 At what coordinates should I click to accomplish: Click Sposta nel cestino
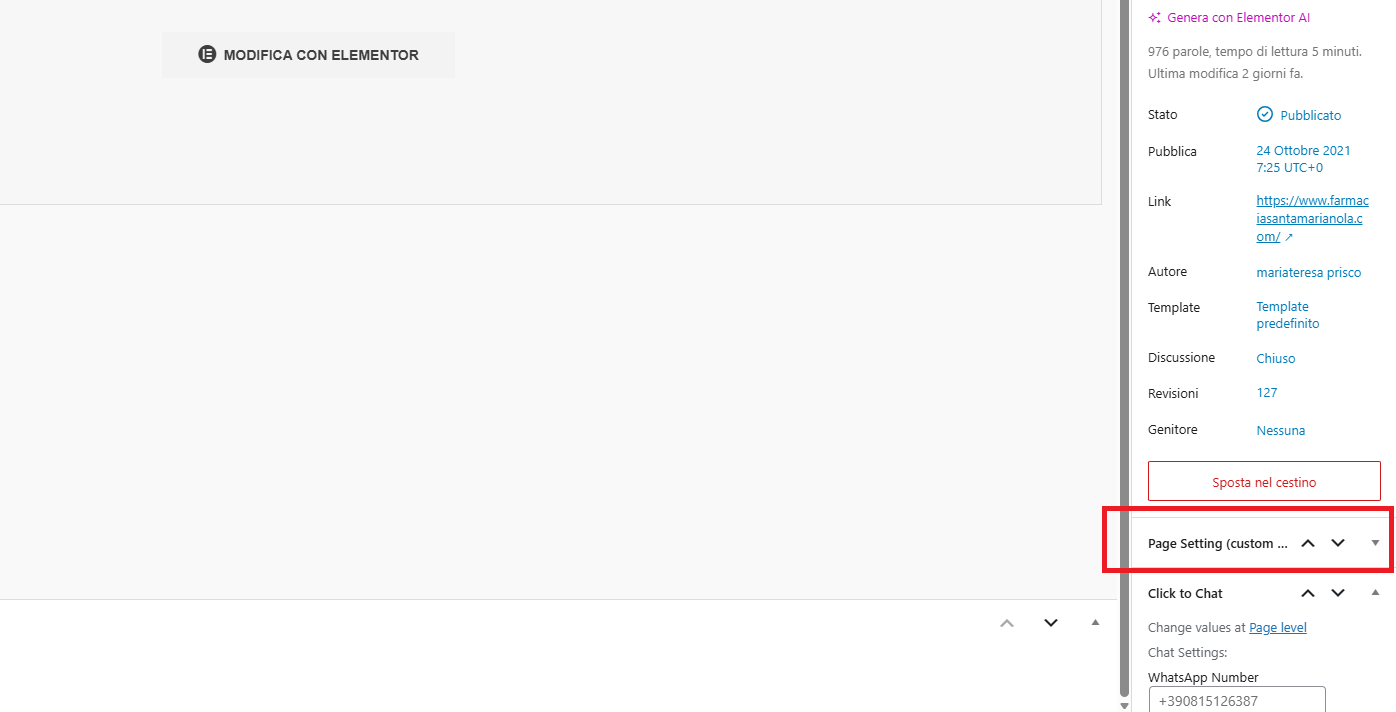click(1264, 481)
